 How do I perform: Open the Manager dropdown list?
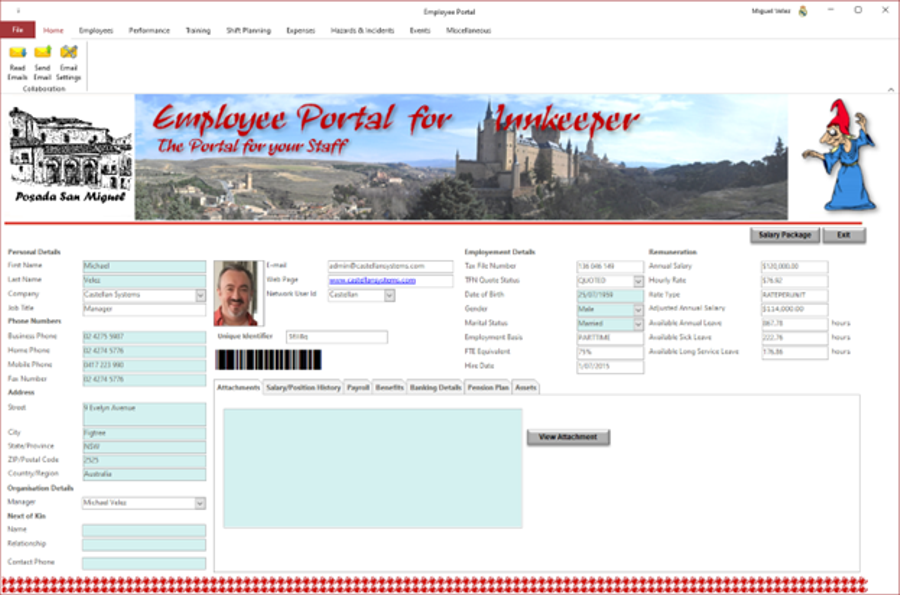point(200,503)
